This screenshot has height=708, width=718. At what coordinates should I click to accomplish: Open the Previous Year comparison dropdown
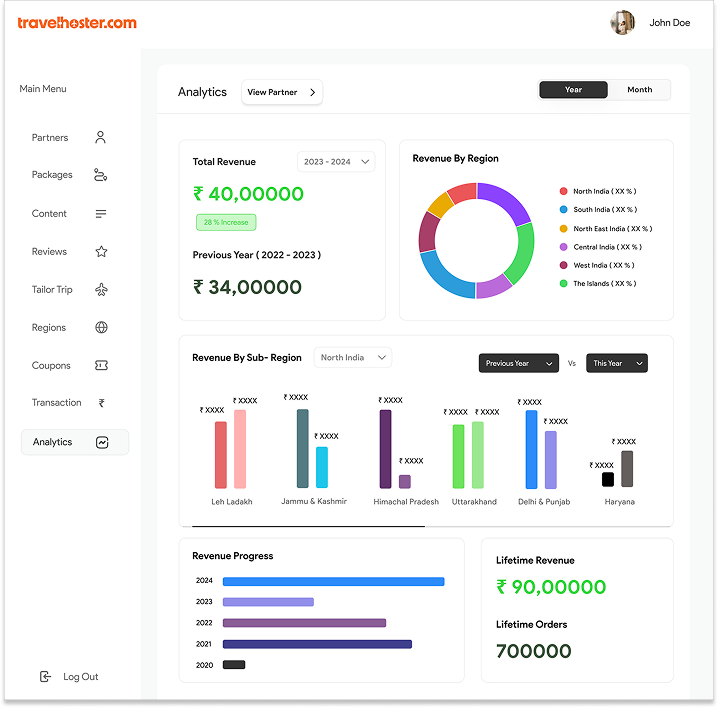coord(519,363)
